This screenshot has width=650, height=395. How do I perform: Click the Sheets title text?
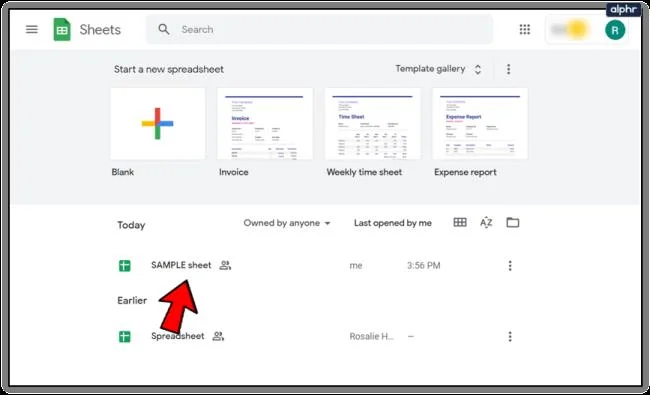pos(100,30)
